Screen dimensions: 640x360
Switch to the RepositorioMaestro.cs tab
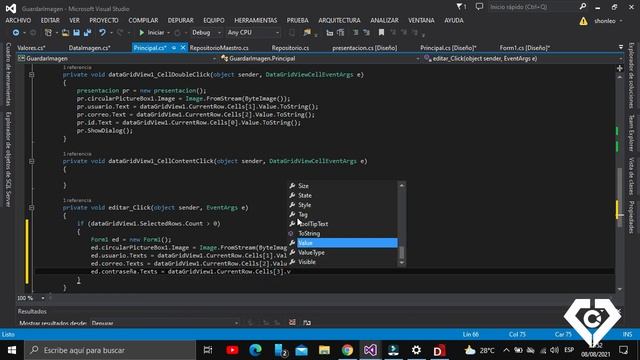tap(219, 48)
